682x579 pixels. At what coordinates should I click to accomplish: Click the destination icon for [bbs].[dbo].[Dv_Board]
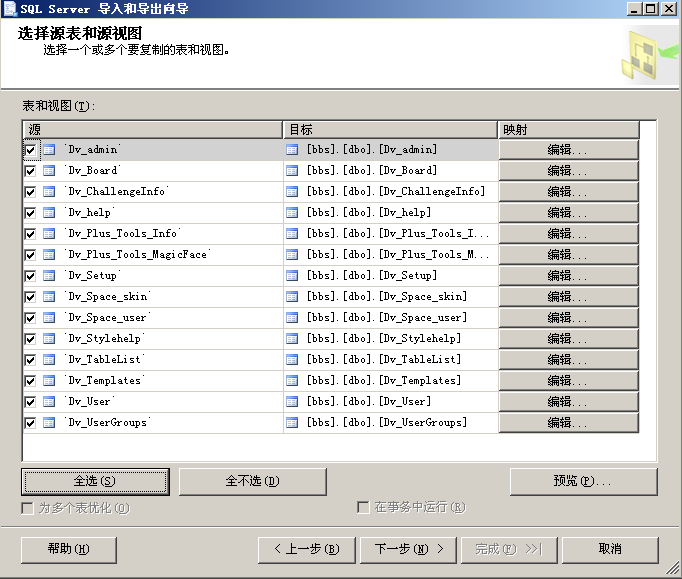click(x=292, y=171)
